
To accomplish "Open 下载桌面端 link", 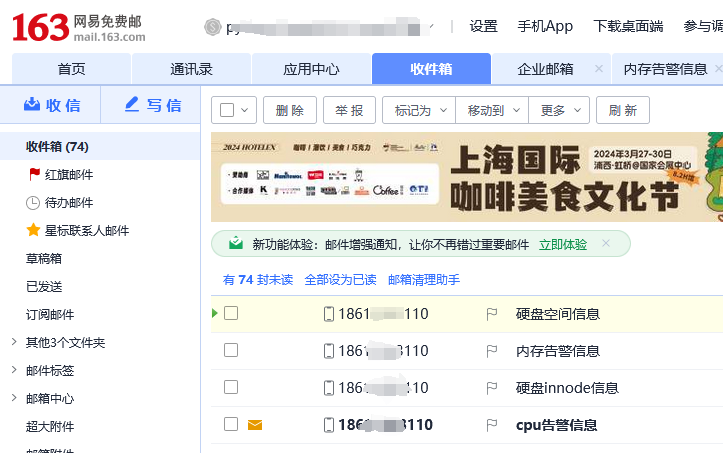I will point(628,26).
